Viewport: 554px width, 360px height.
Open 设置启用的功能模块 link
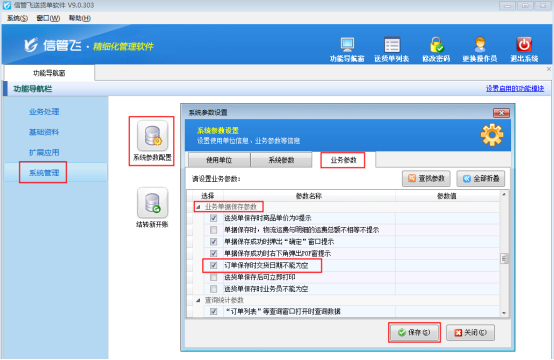click(x=515, y=89)
